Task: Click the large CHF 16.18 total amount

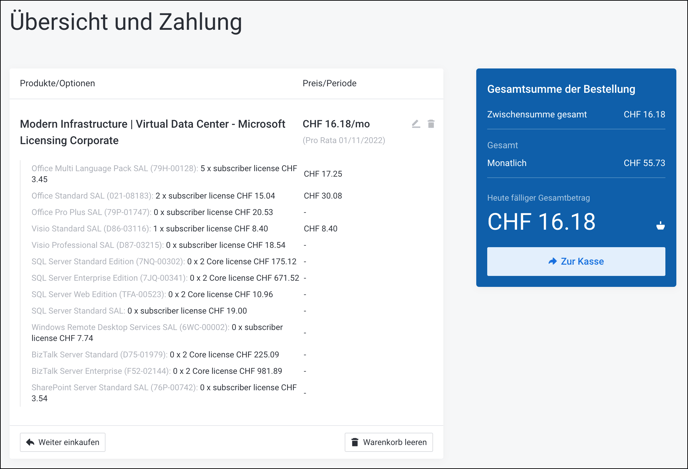Action: click(541, 222)
